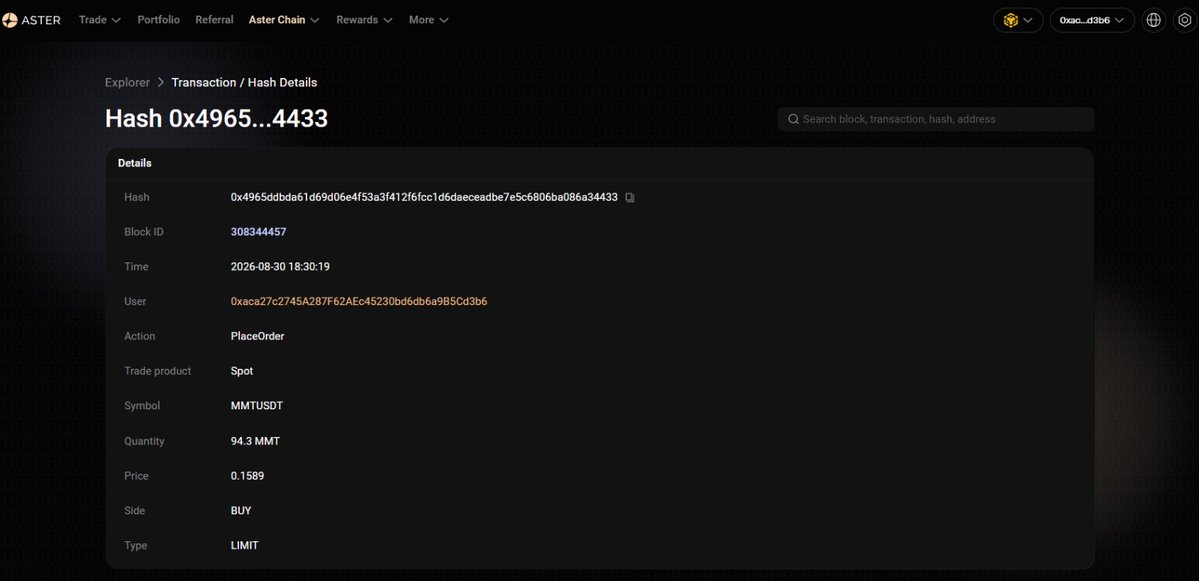The width and height of the screenshot is (1199, 581).
Task: Click the PlaceOrder action value
Action: coord(258,336)
